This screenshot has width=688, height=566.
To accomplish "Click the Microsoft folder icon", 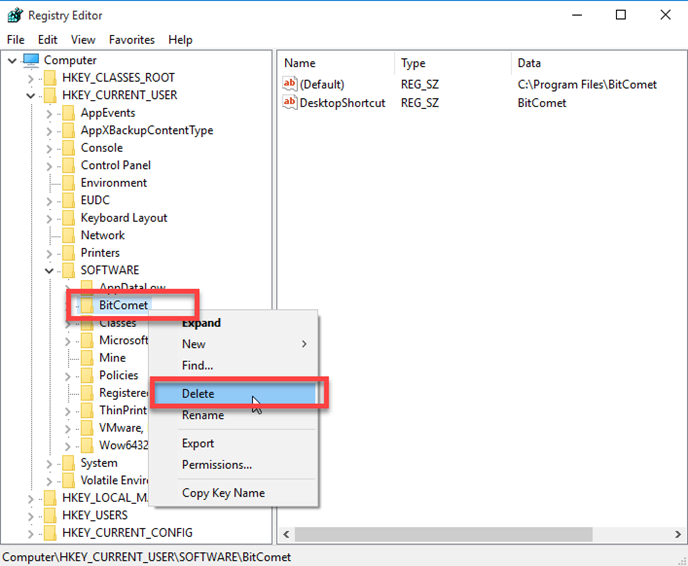I will (x=87, y=340).
